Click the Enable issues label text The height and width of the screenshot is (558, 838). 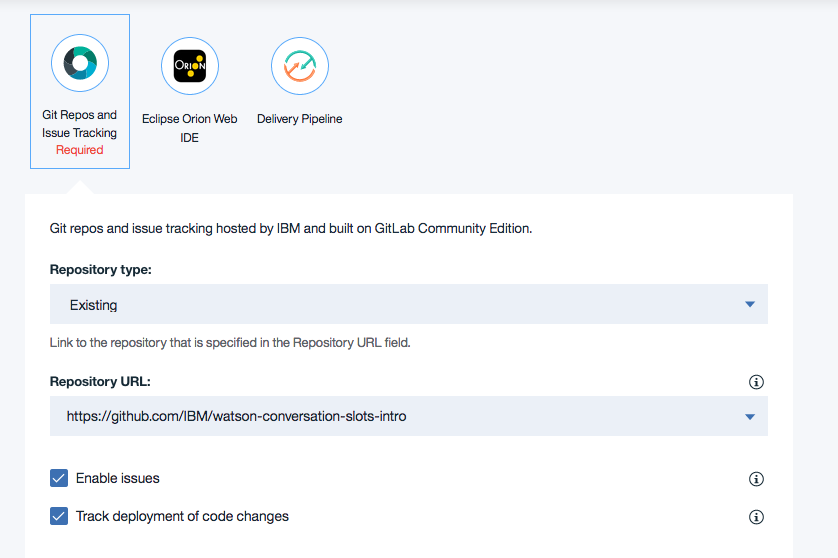pyautogui.click(x=118, y=478)
